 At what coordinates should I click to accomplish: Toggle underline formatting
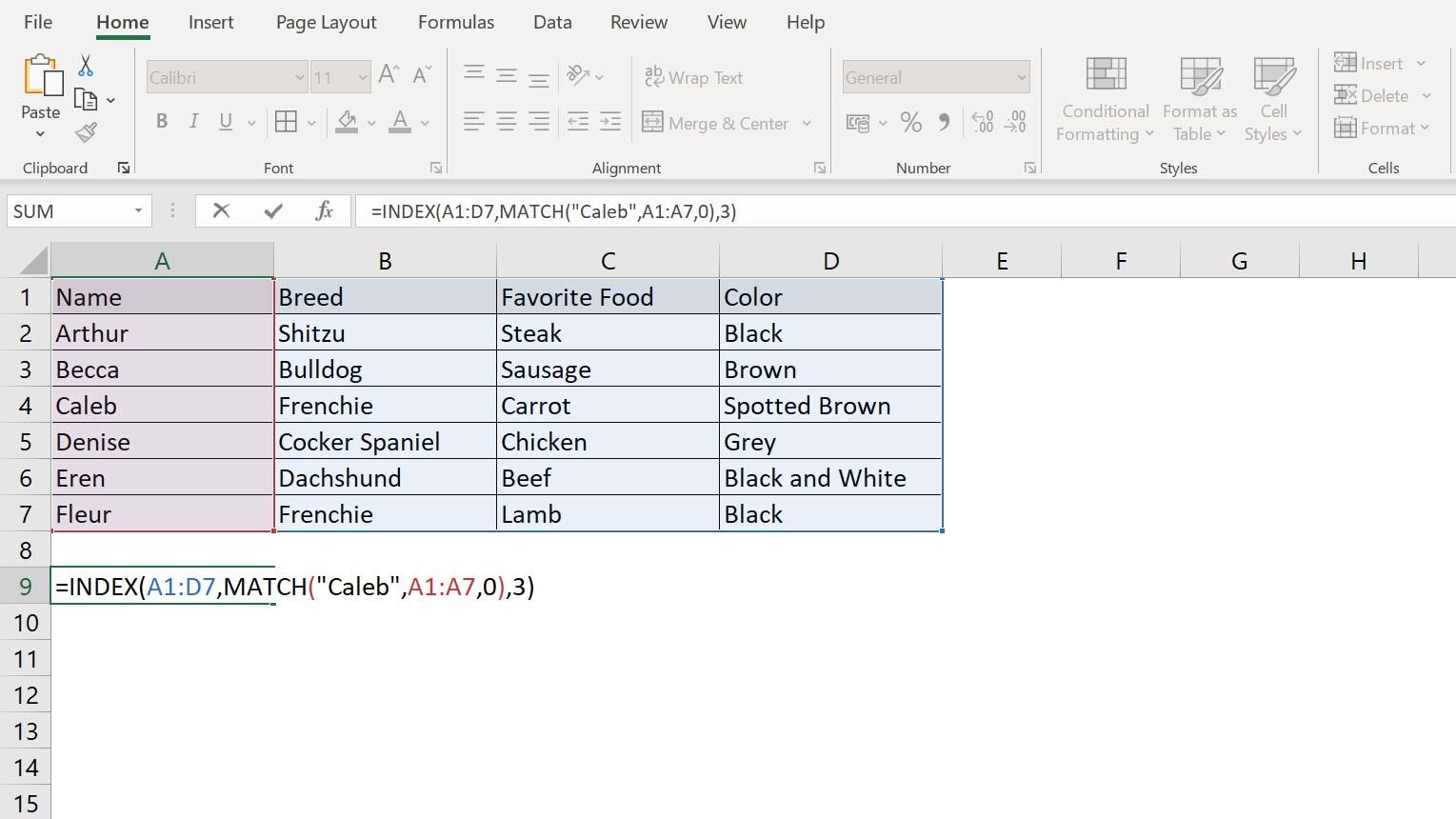click(x=225, y=121)
